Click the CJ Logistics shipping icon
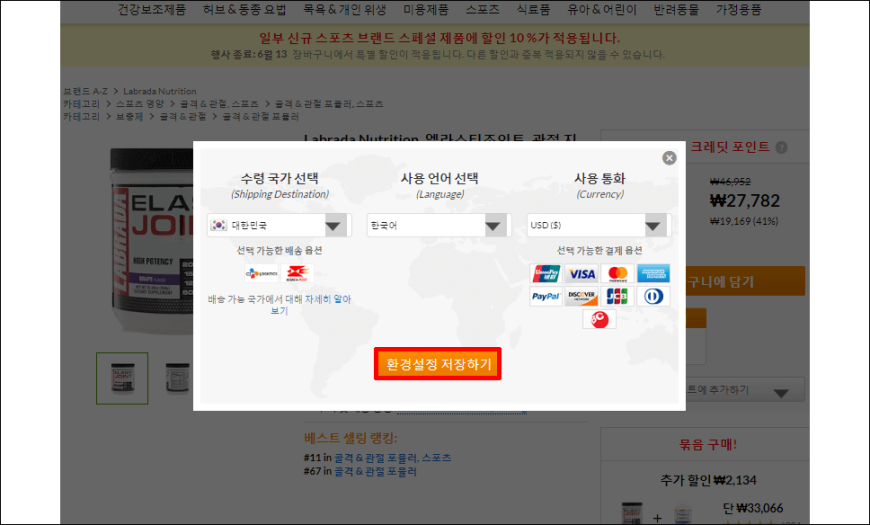This screenshot has height=525, width=870. pyautogui.click(x=261, y=273)
